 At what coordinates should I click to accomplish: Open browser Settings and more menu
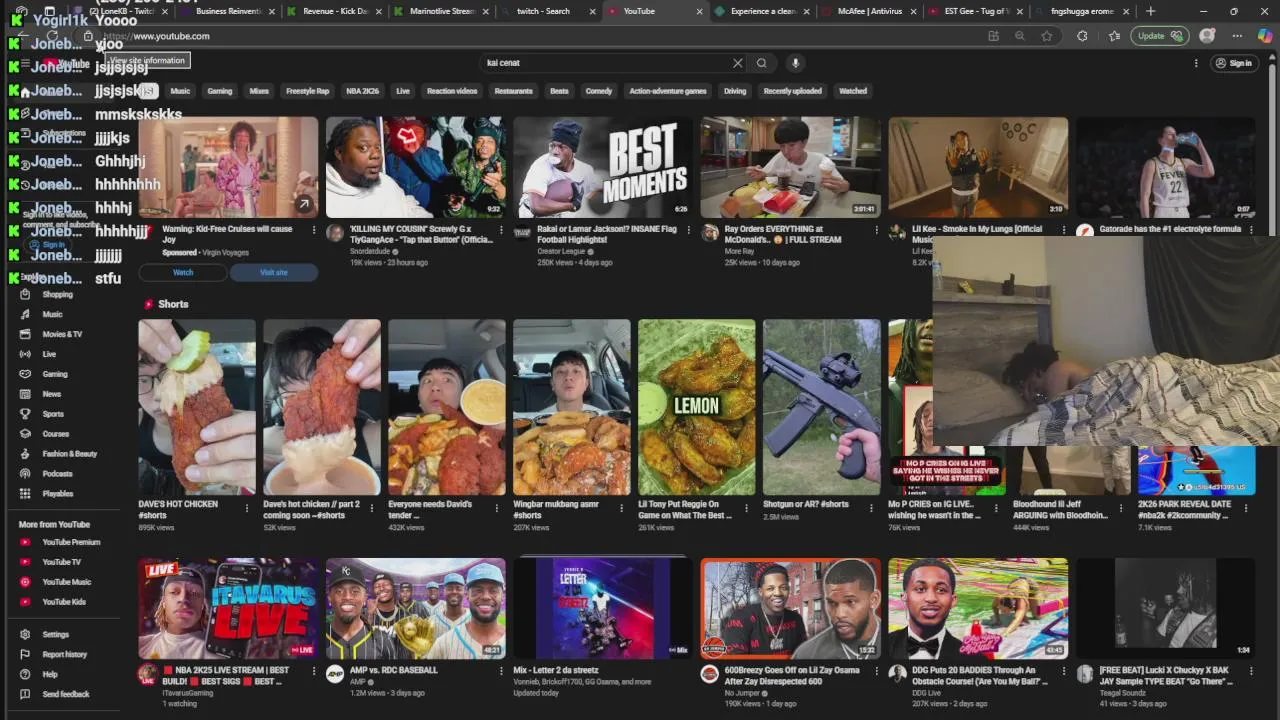(x=1237, y=36)
